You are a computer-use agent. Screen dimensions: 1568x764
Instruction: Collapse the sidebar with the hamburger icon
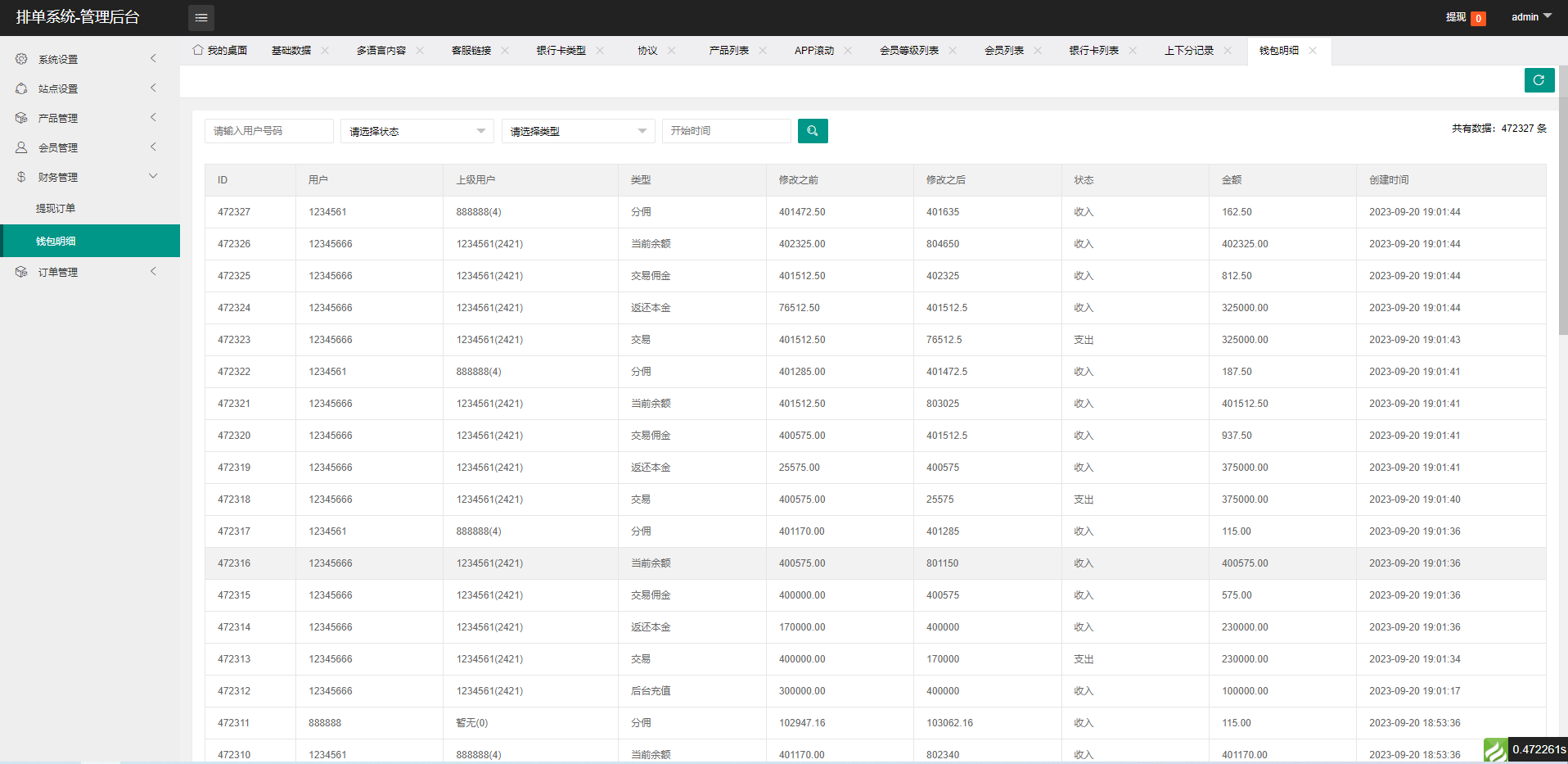tap(201, 17)
